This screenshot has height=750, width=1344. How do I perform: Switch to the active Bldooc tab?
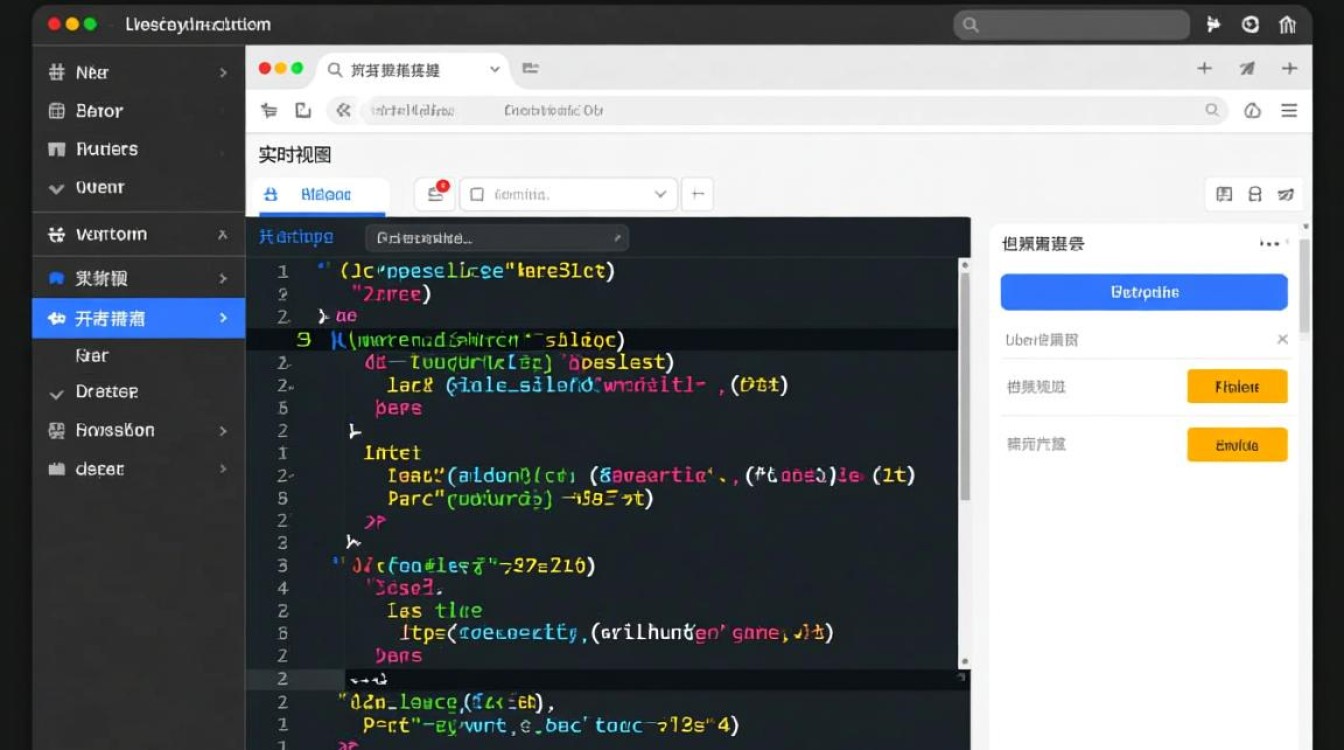click(320, 194)
